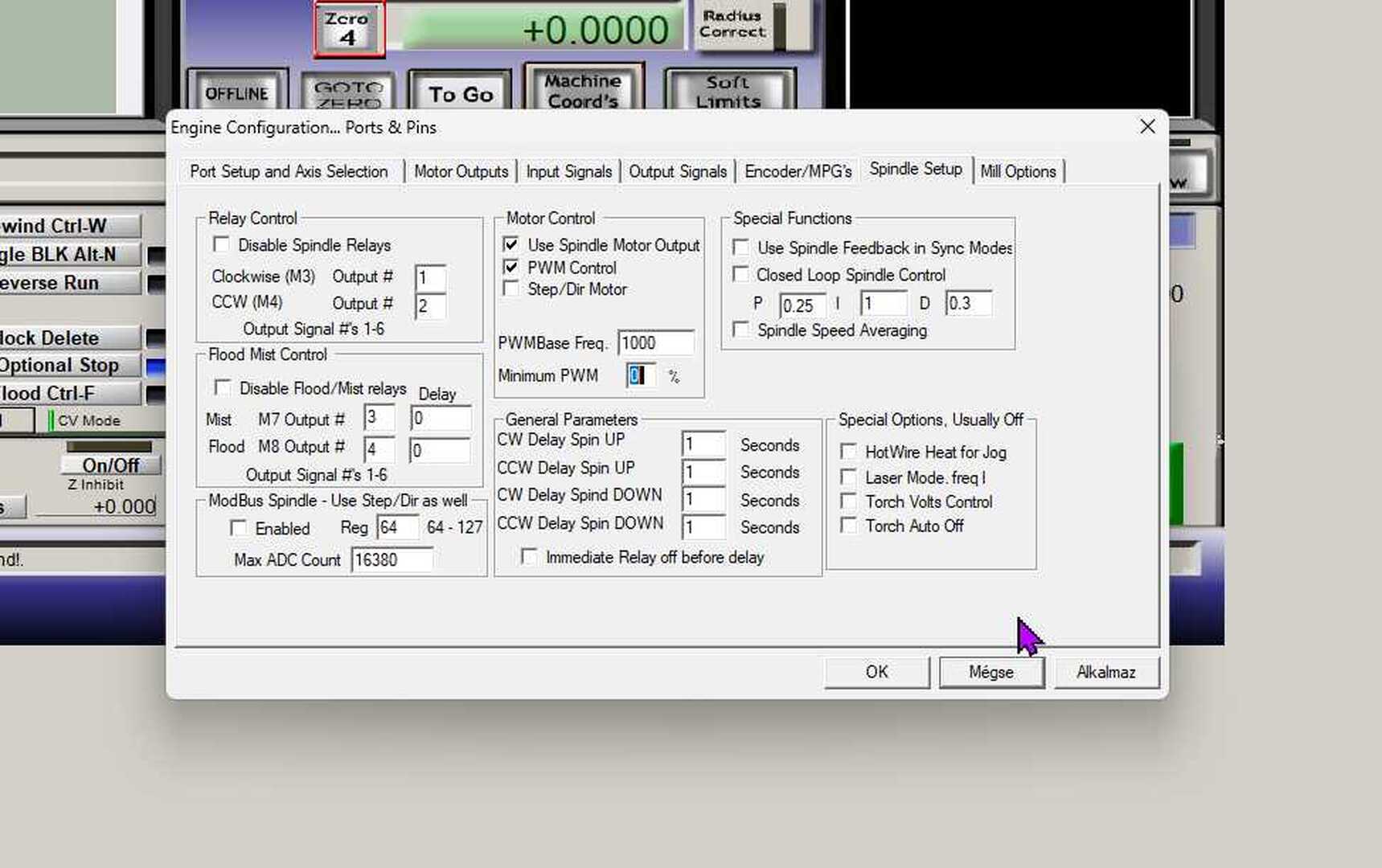
Task: Click the P gain field
Action: (802, 305)
